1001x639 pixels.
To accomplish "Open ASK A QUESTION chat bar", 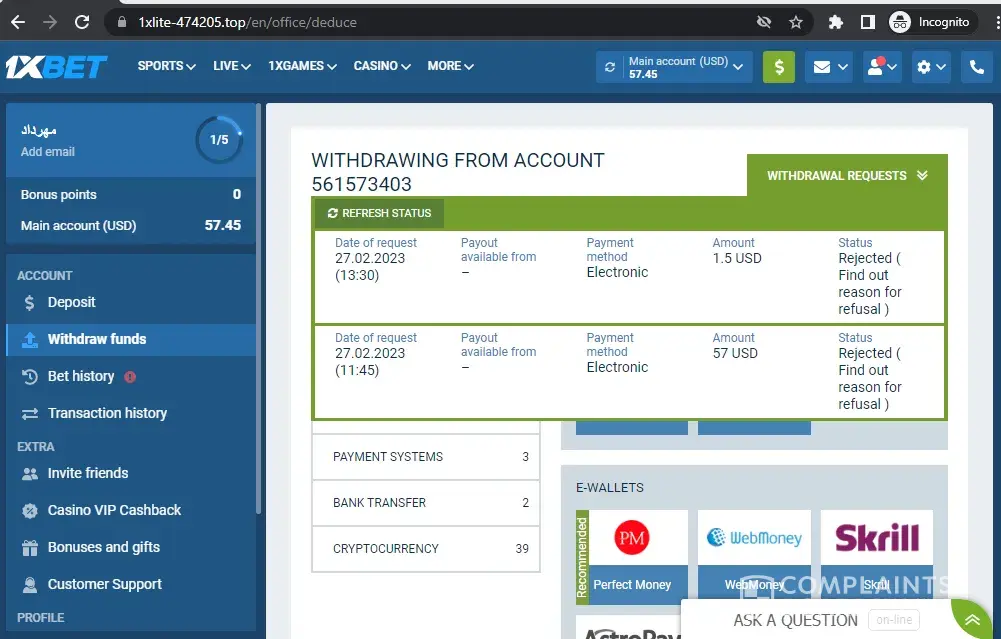I will click(x=816, y=620).
